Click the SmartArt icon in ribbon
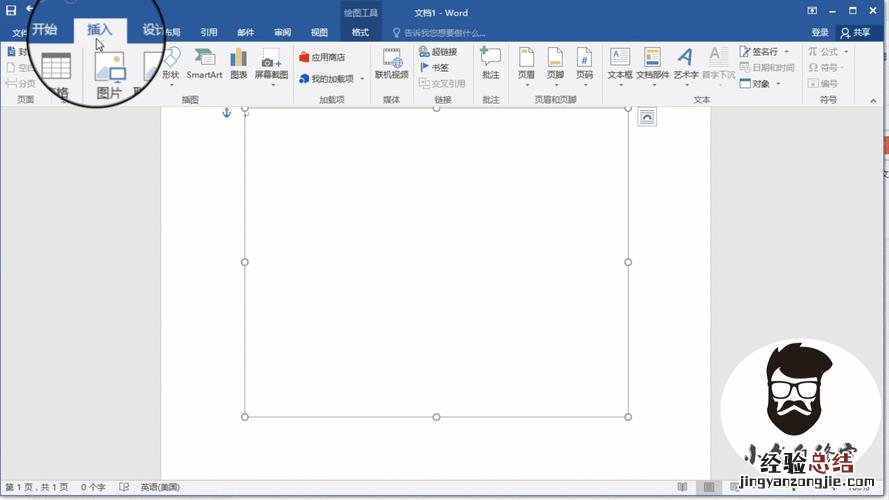Screen dimensions: 889x500 (204, 63)
